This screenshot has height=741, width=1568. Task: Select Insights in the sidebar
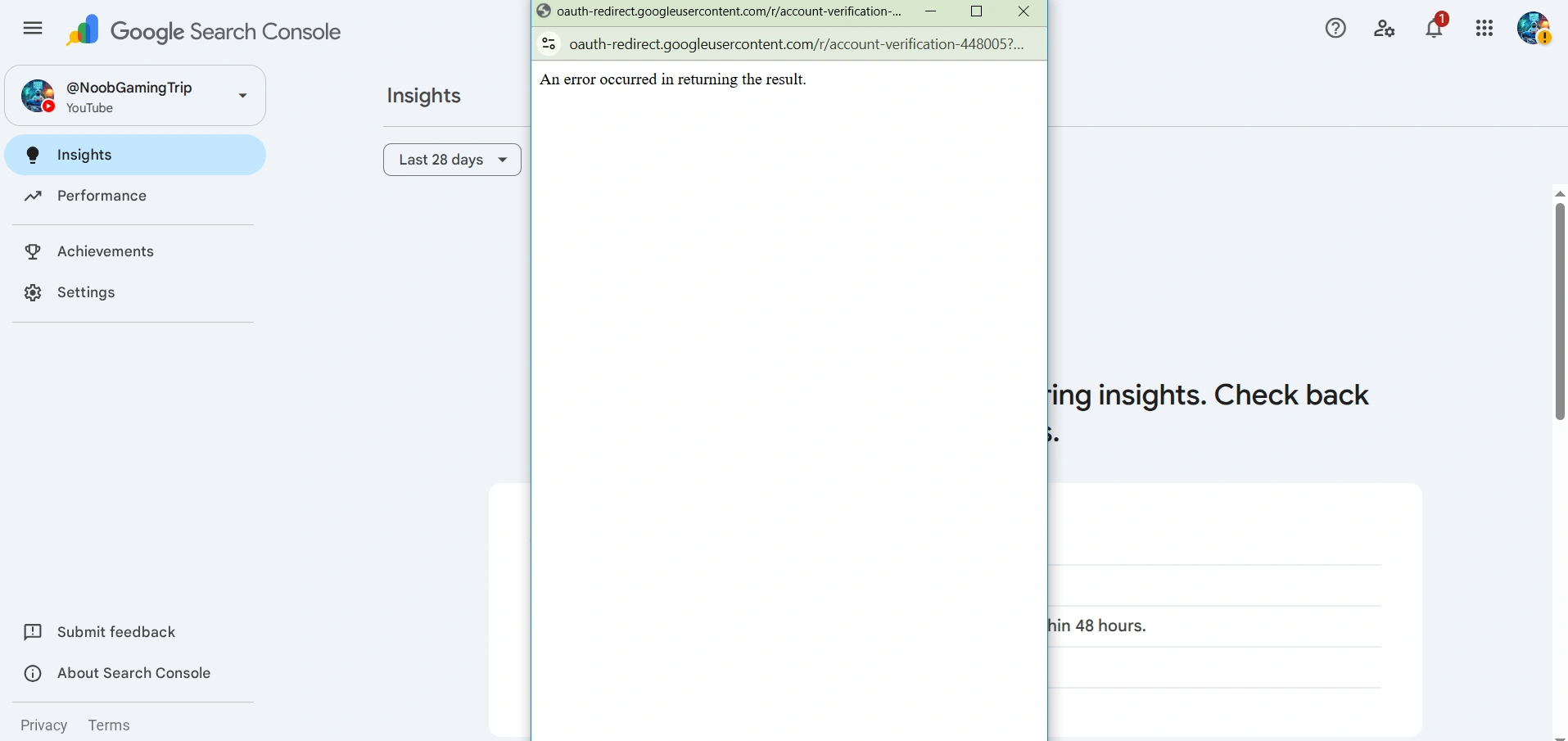(x=135, y=155)
